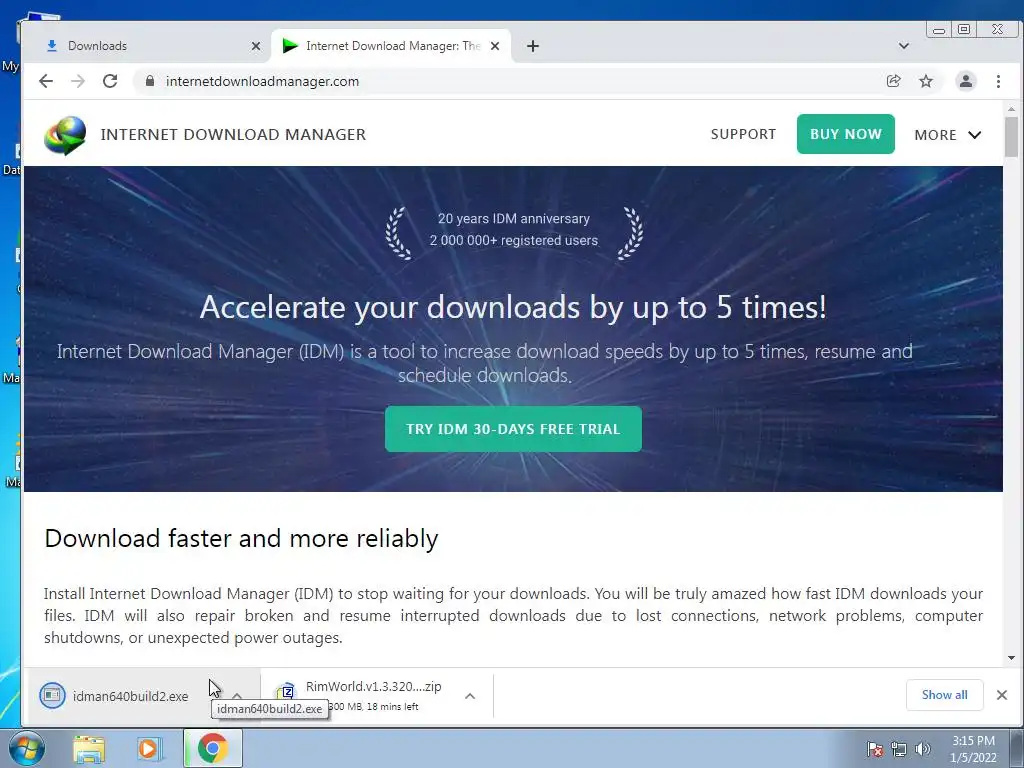Share this page via share icon
This screenshot has width=1024, height=768.
[x=893, y=81]
